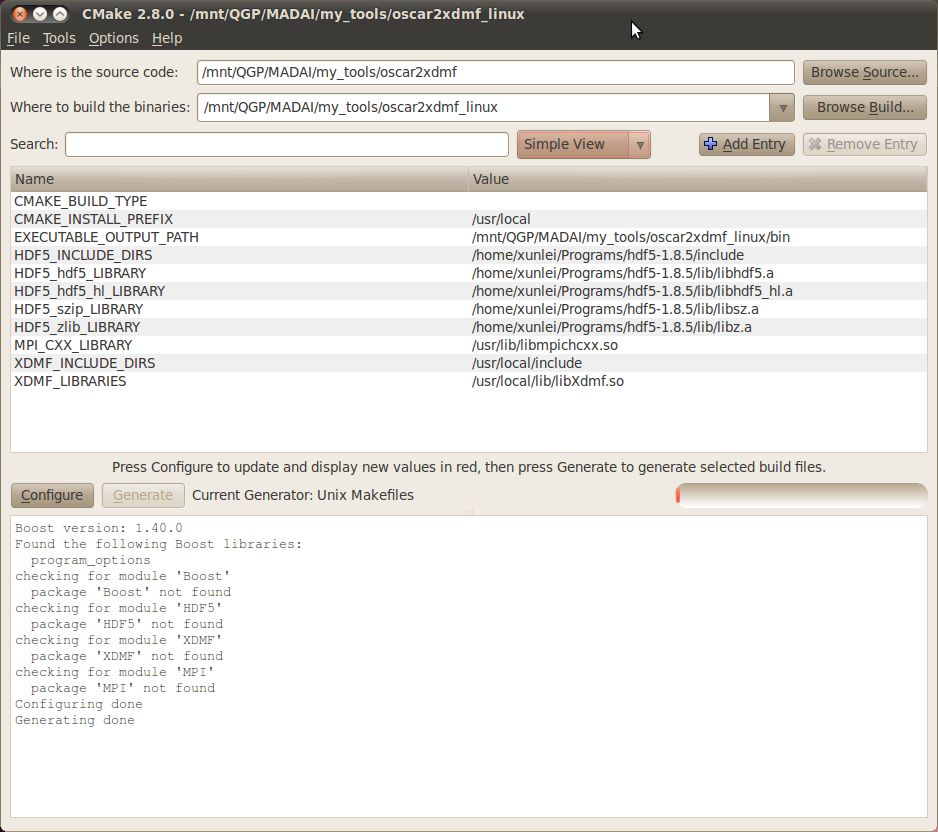Open the Help menu

[x=167, y=38]
